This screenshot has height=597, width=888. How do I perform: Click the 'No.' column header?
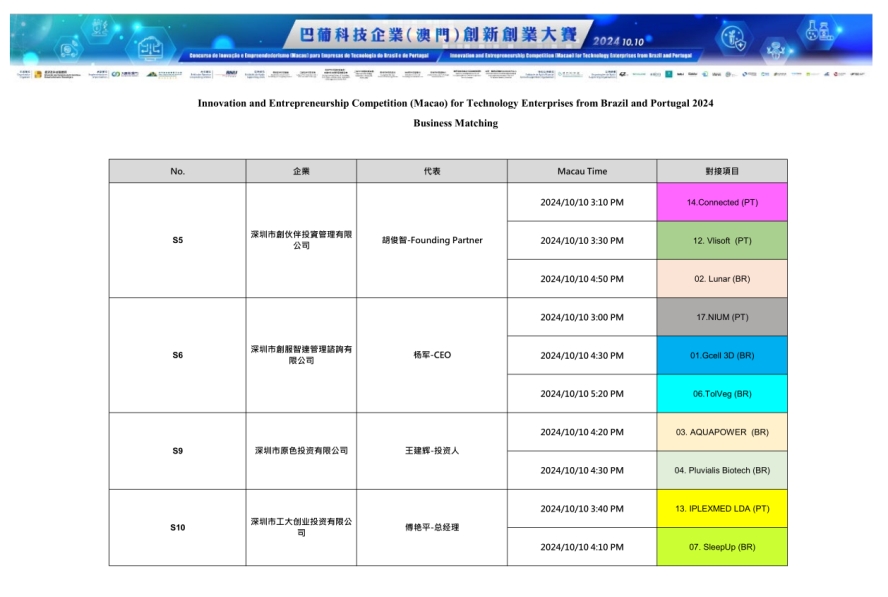click(177, 171)
